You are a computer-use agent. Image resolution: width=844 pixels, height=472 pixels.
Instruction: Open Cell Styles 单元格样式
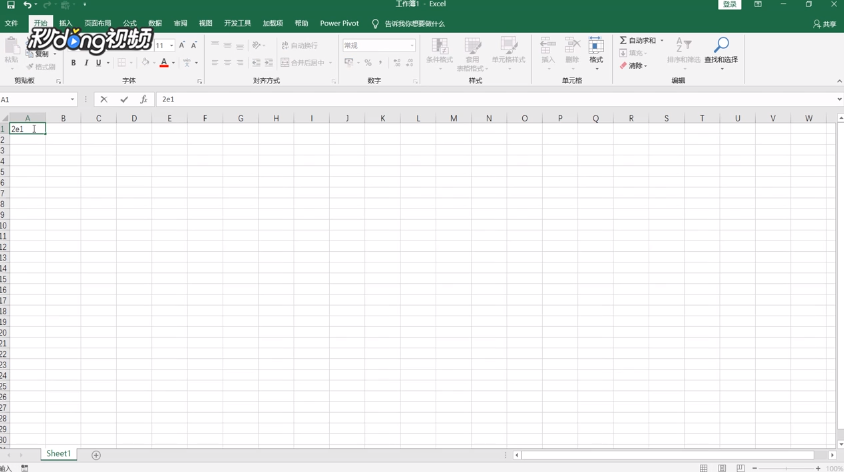click(508, 53)
